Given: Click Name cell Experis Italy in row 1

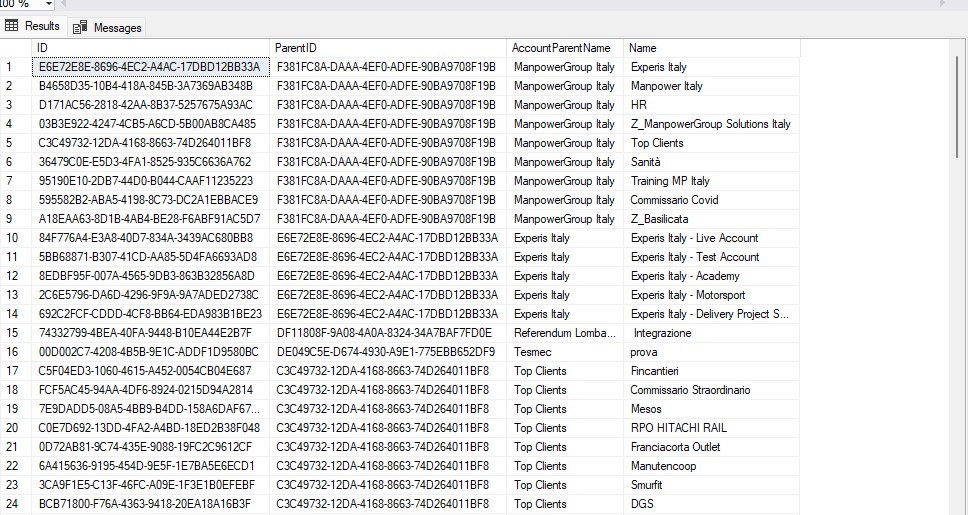Looking at the screenshot, I should 712,67.
